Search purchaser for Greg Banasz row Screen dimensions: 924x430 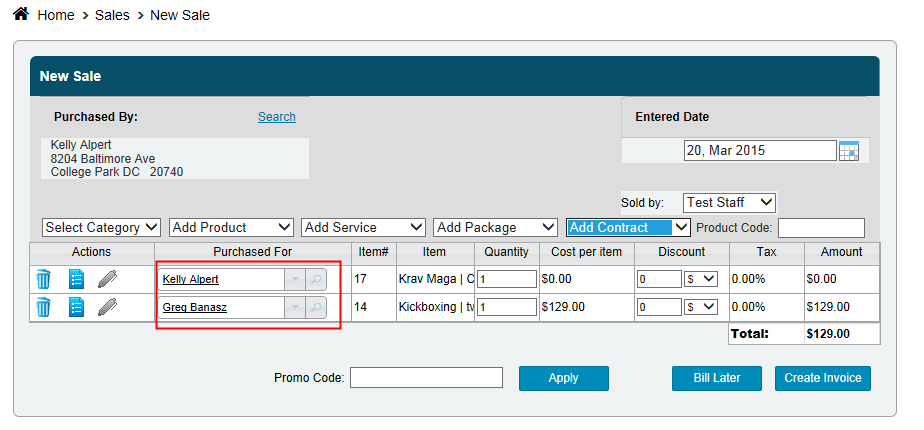315,308
